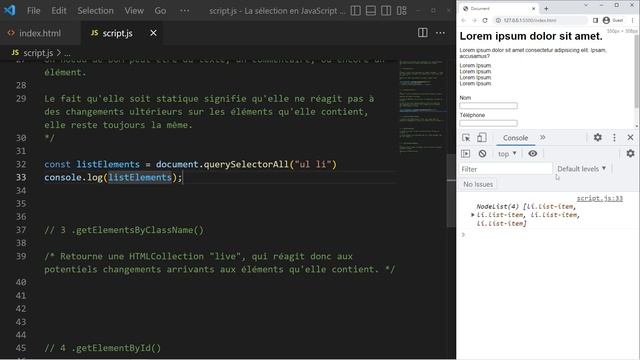Click the No Issues button
Viewport: 640px width, 360px height.
coord(478,184)
